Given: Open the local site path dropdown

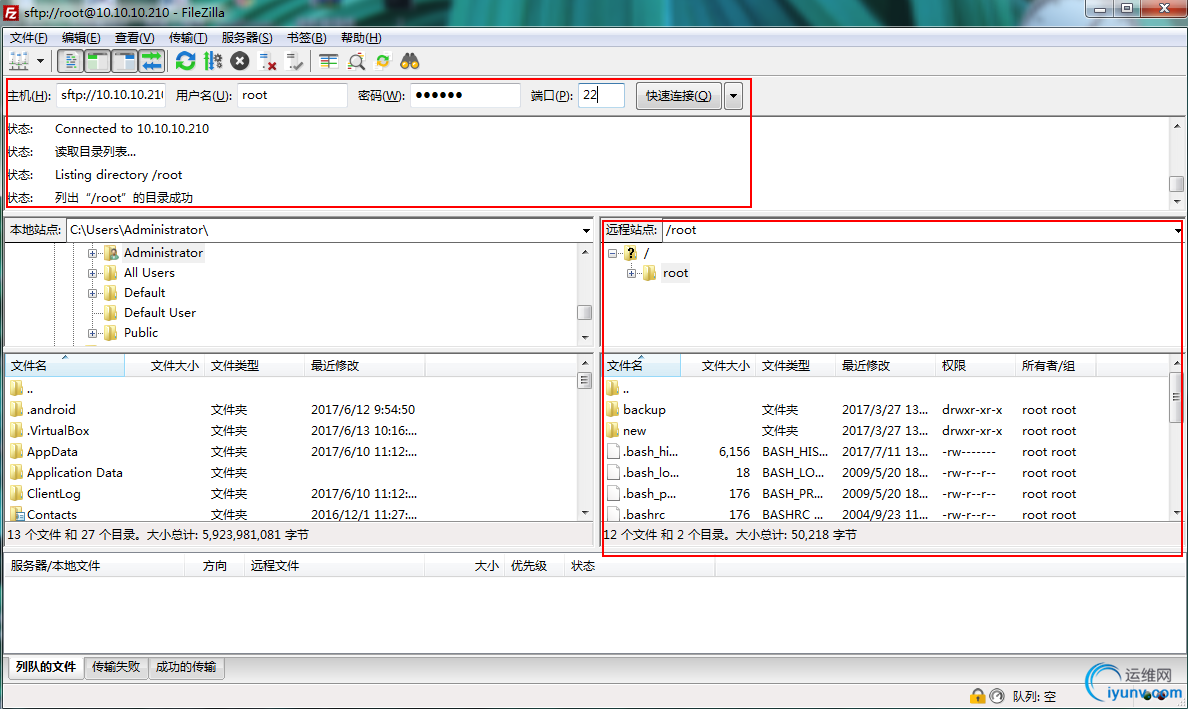Looking at the screenshot, I should coord(586,230).
